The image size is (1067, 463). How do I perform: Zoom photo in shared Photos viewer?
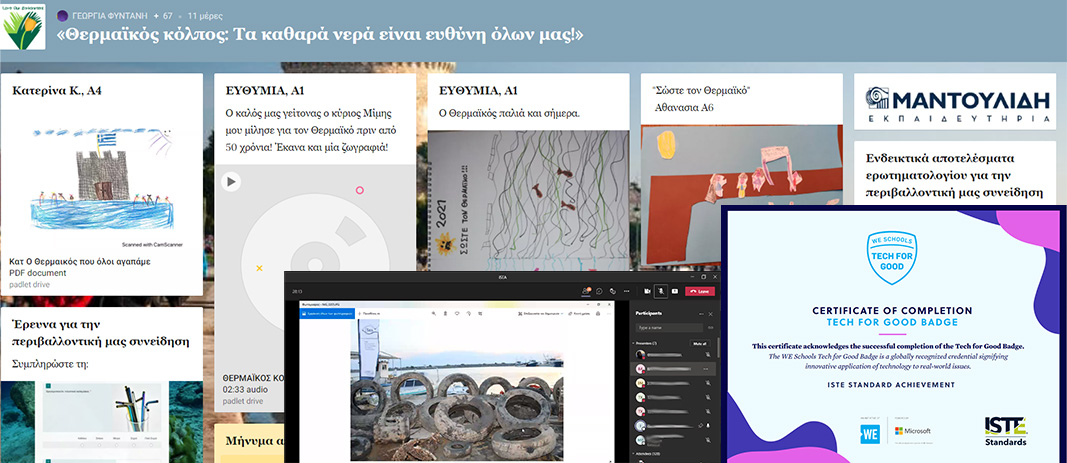point(433,313)
